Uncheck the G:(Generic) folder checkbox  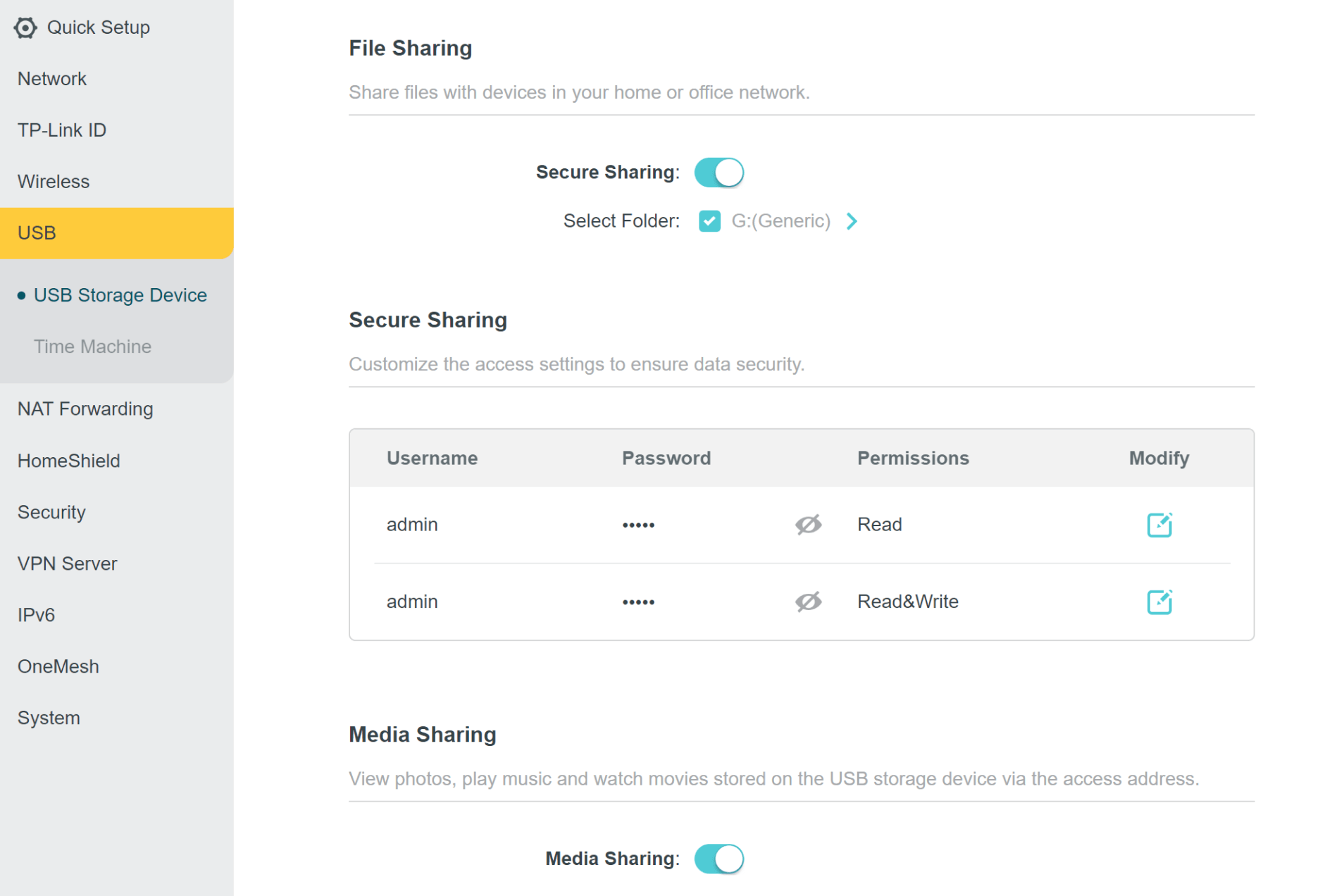709,221
